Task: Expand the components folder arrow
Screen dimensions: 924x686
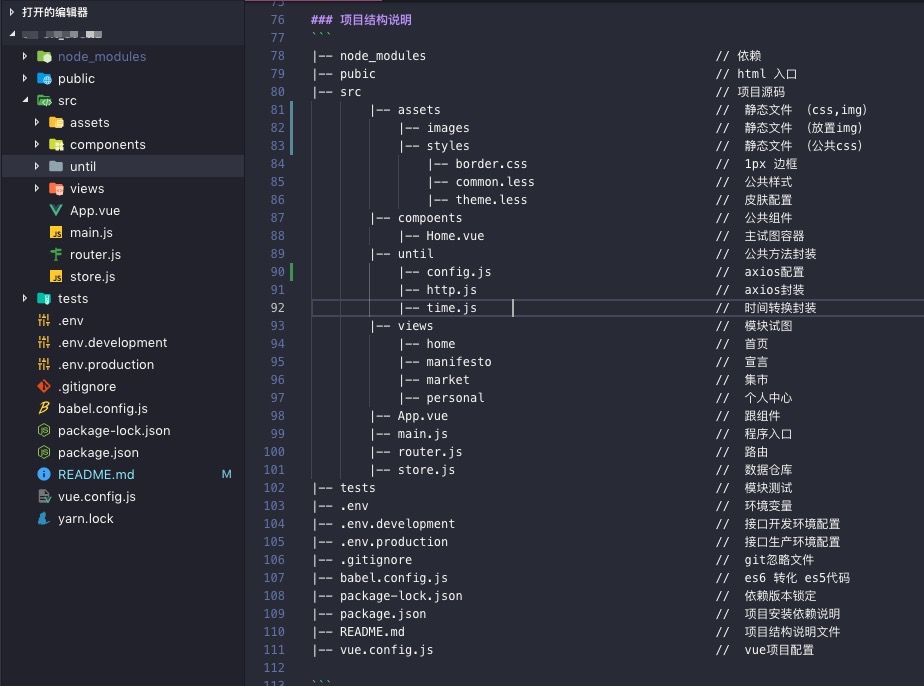Action: 37,144
